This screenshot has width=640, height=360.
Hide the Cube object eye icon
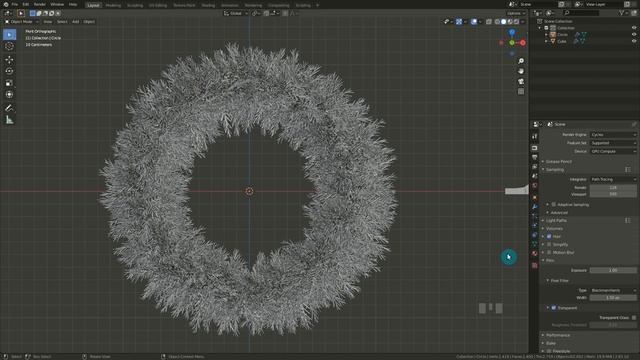pos(634,41)
